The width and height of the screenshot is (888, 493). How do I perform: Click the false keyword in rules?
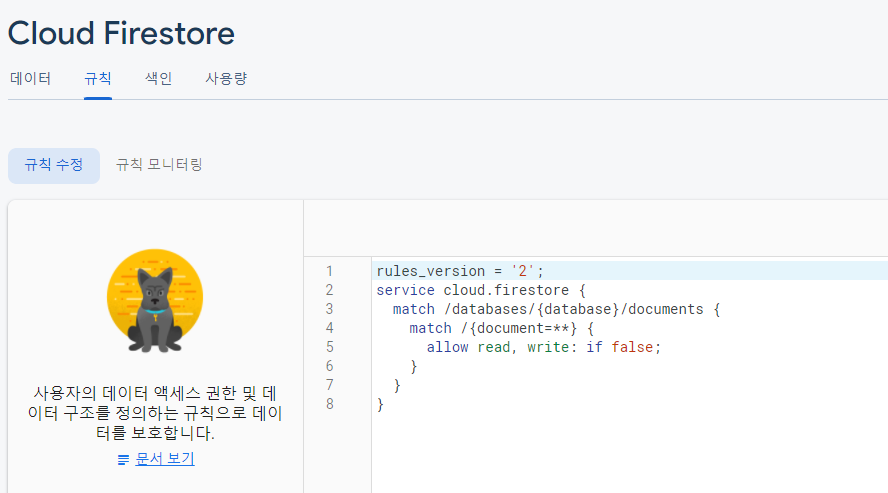632,348
